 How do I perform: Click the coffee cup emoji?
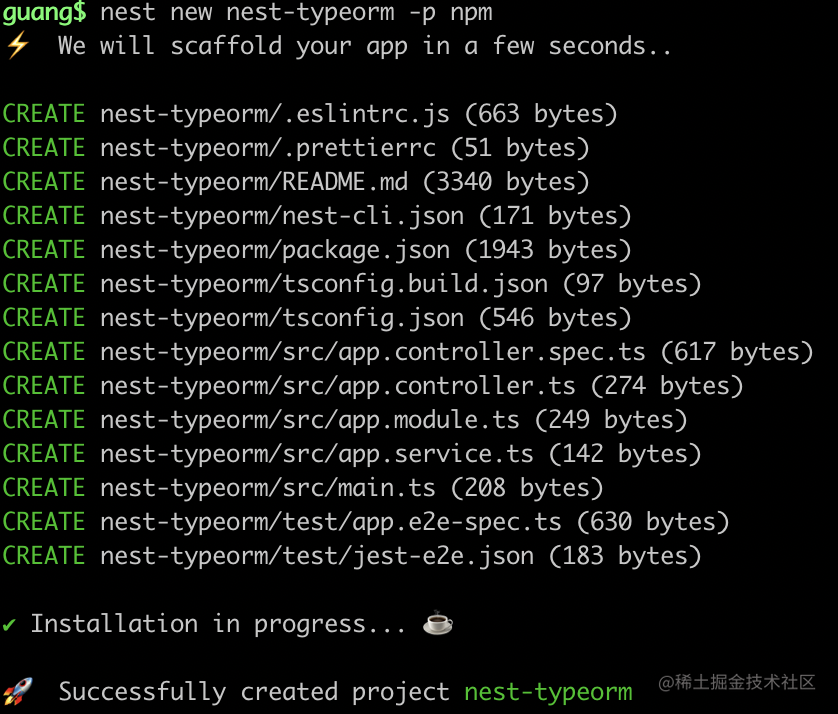(437, 624)
